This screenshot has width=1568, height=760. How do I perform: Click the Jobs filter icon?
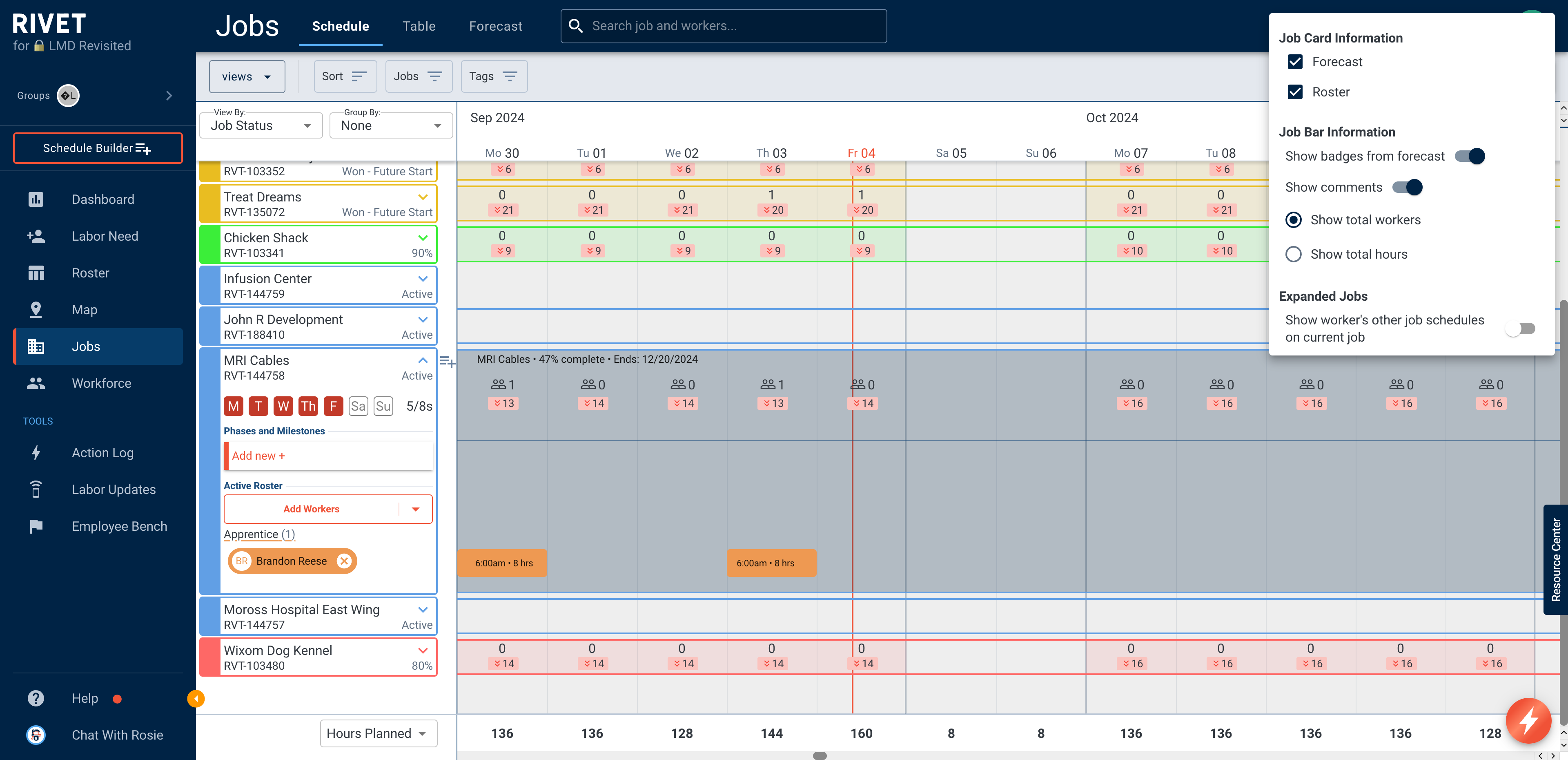pyautogui.click(x=434, y=76)
